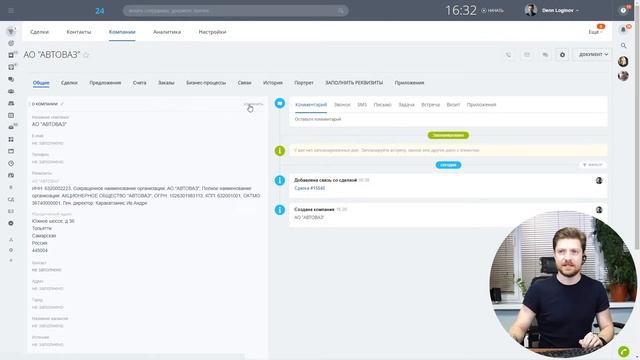Switch to the История tab

point(273,83)
